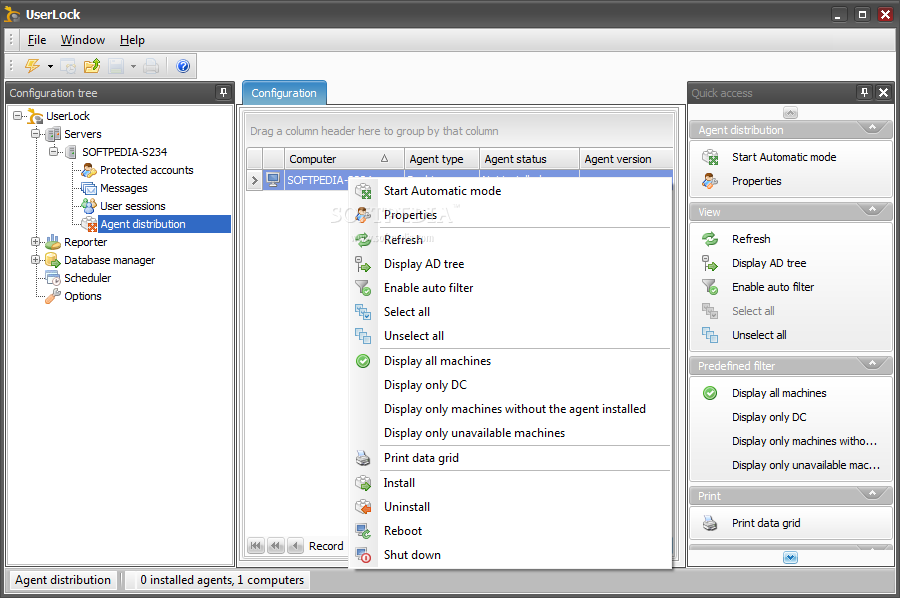Choose Display AD tree in context menu
Screen dimensions: 900x598
click(x=510, y=263)
